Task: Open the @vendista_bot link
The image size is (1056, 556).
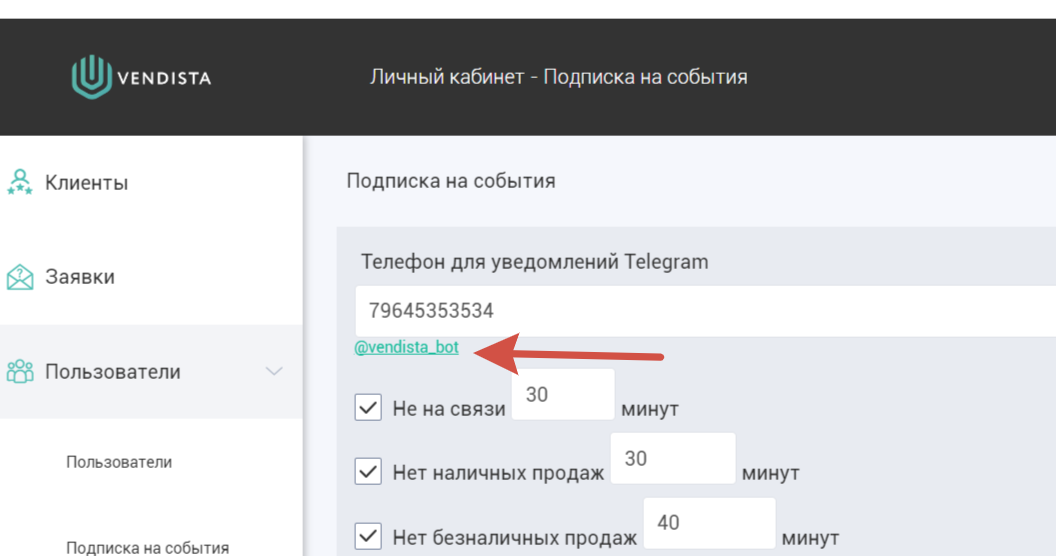Action: click(x=407, y=347)
